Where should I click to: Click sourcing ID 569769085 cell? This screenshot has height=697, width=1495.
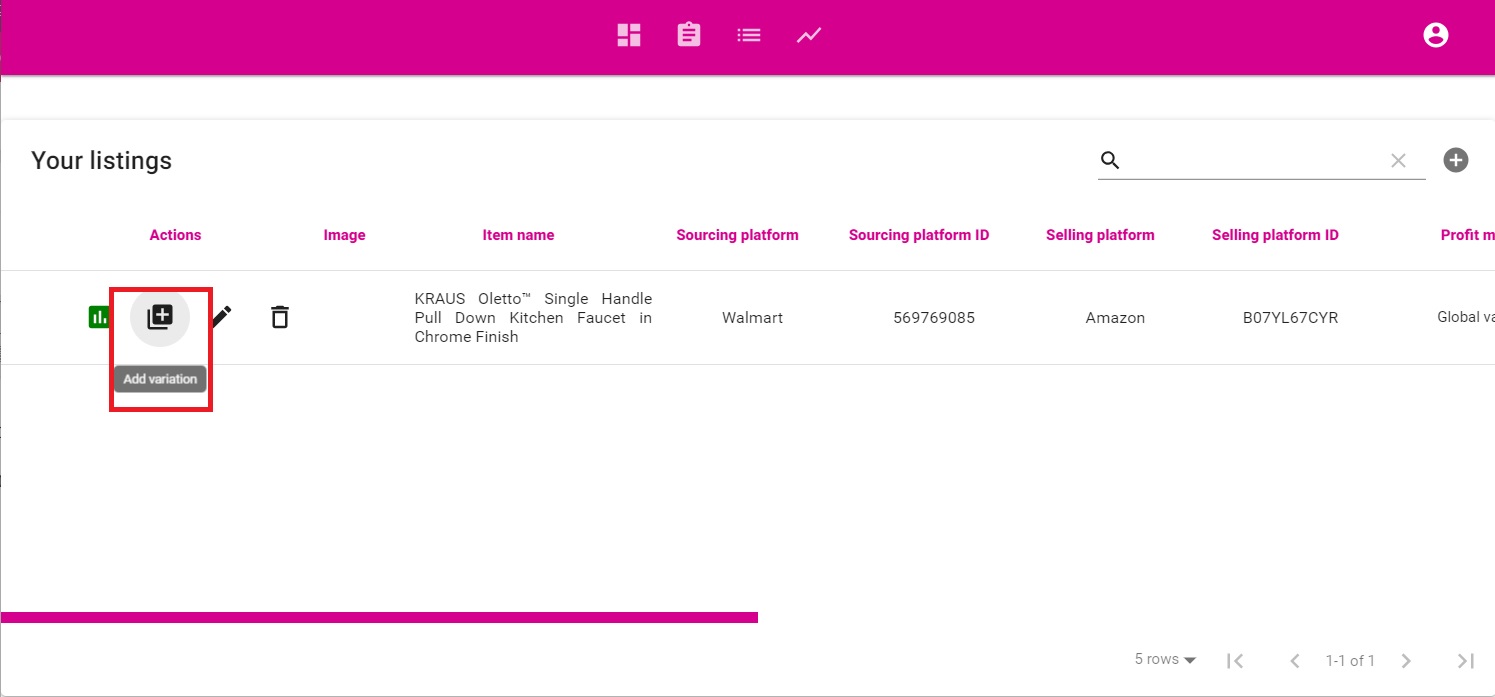pyautogui.click(x=934, y=318)
